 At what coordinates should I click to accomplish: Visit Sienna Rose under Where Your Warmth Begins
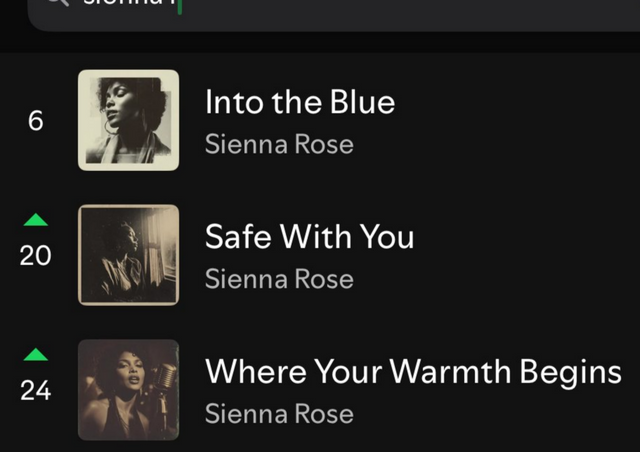click(x=279, y=413)
